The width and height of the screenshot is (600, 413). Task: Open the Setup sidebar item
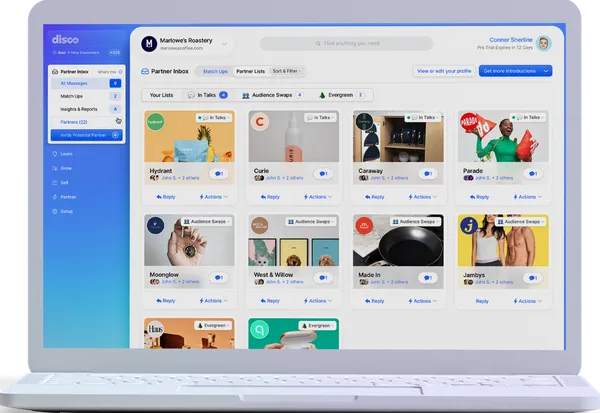(63, 211)
